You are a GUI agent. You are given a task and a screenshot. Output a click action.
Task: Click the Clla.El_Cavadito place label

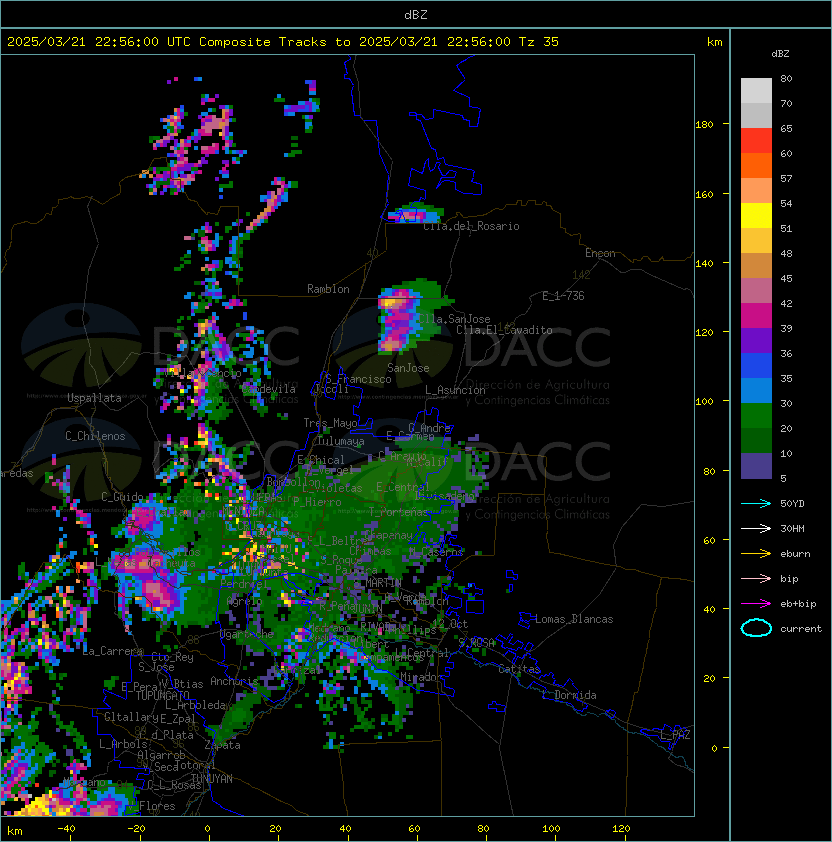coord(504,330)
